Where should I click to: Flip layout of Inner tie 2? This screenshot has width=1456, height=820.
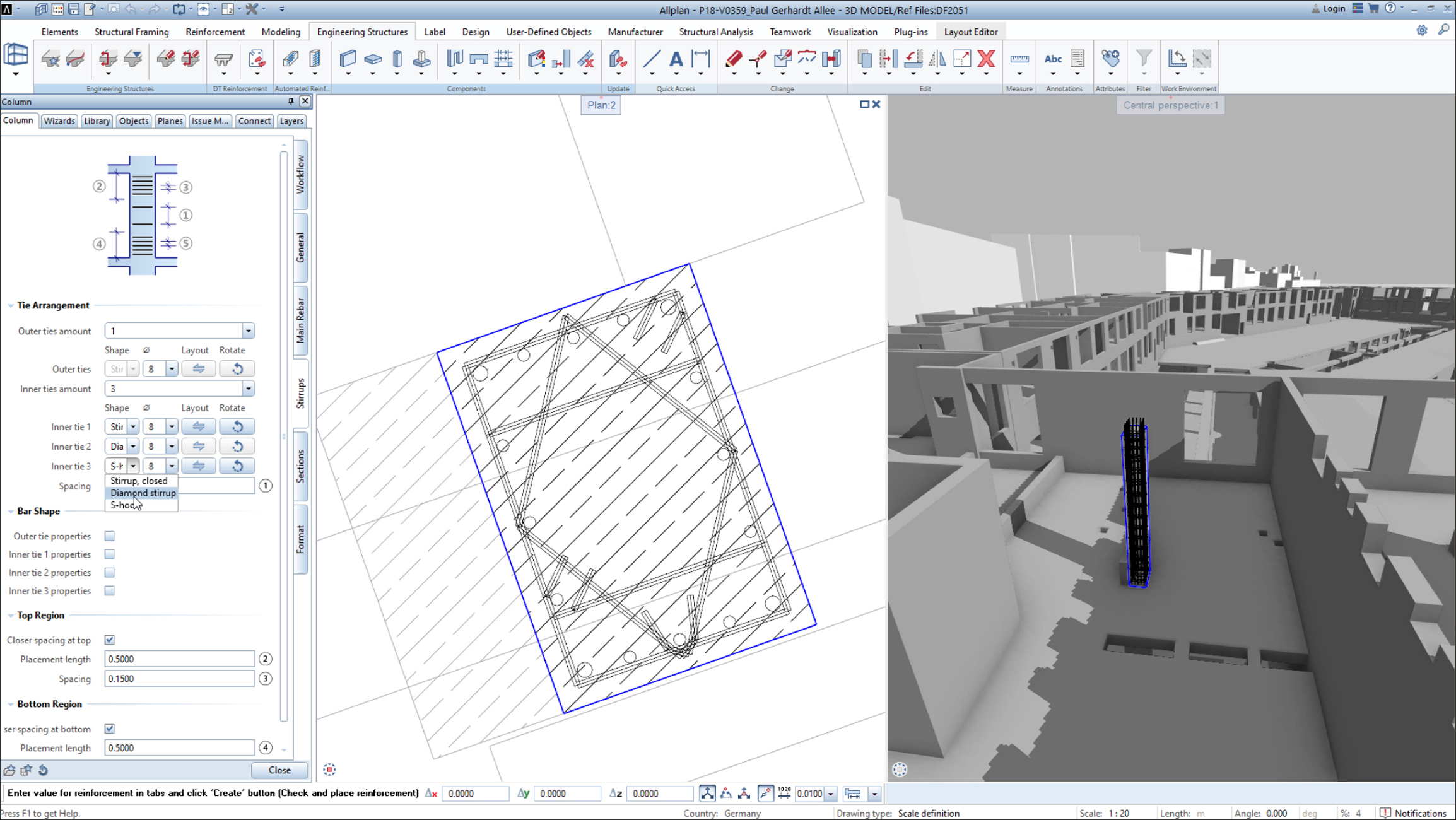[x=199, y=447]
